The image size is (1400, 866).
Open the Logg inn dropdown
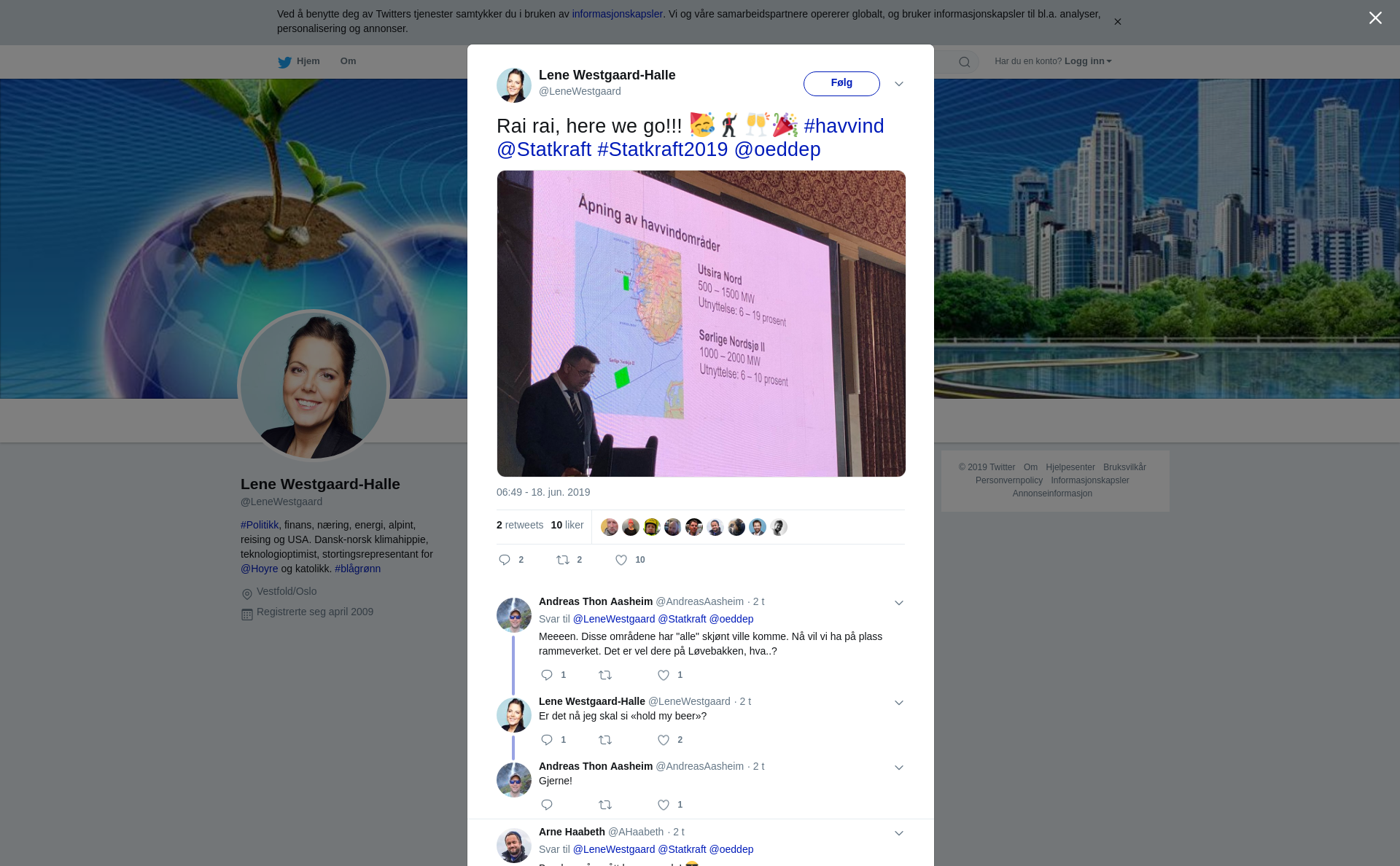(1087, 61)
